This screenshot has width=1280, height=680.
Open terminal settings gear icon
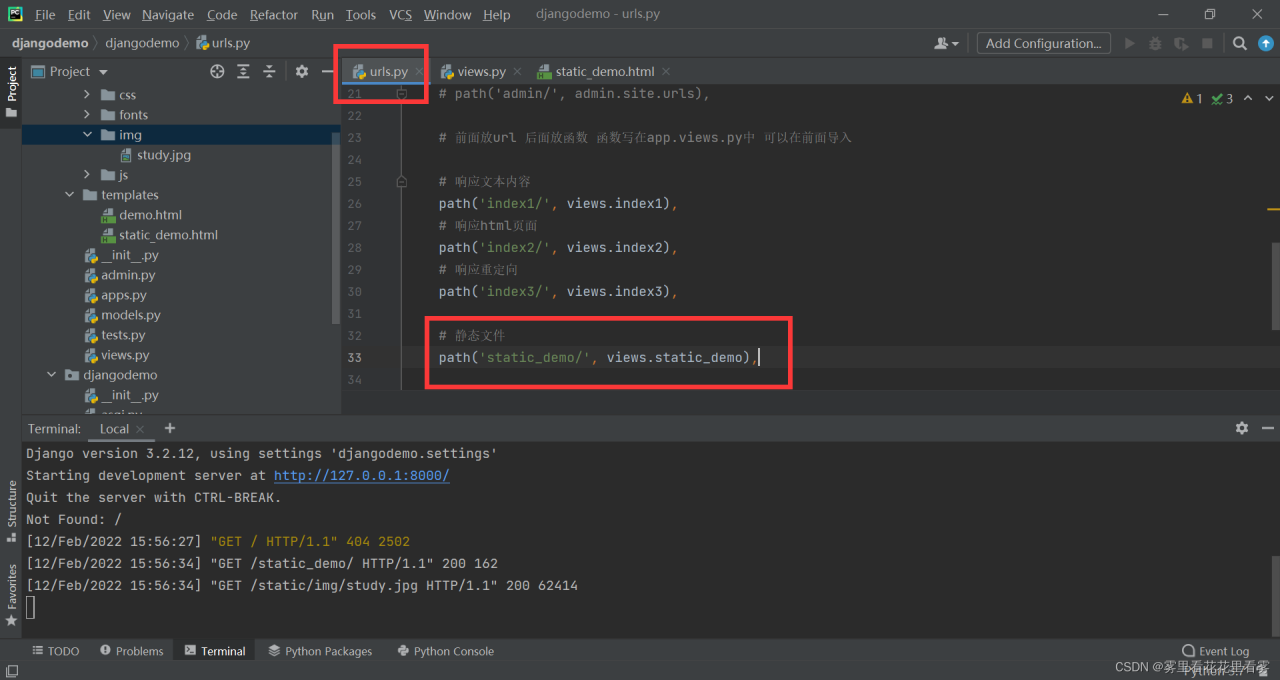tap(1241, 428)
